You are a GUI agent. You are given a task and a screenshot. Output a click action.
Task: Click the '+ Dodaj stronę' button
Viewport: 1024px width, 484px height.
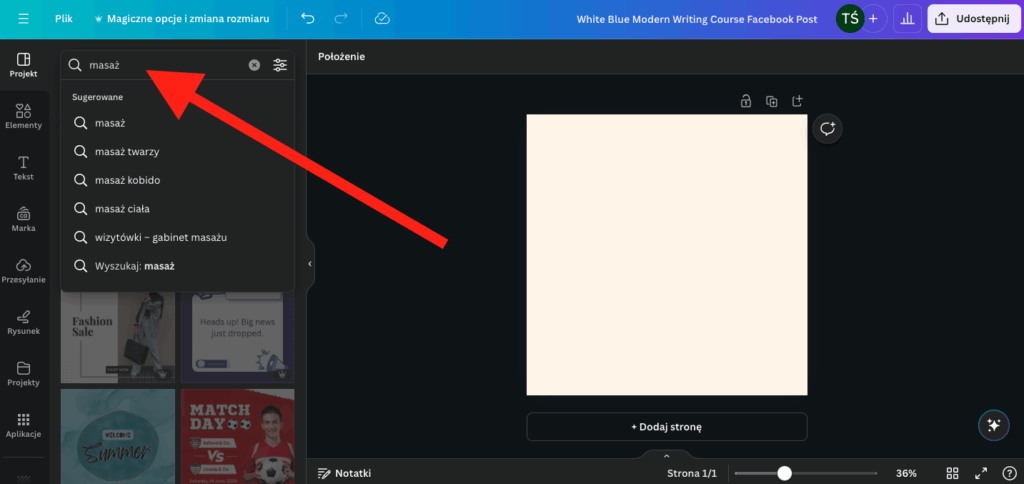(667, 427)
